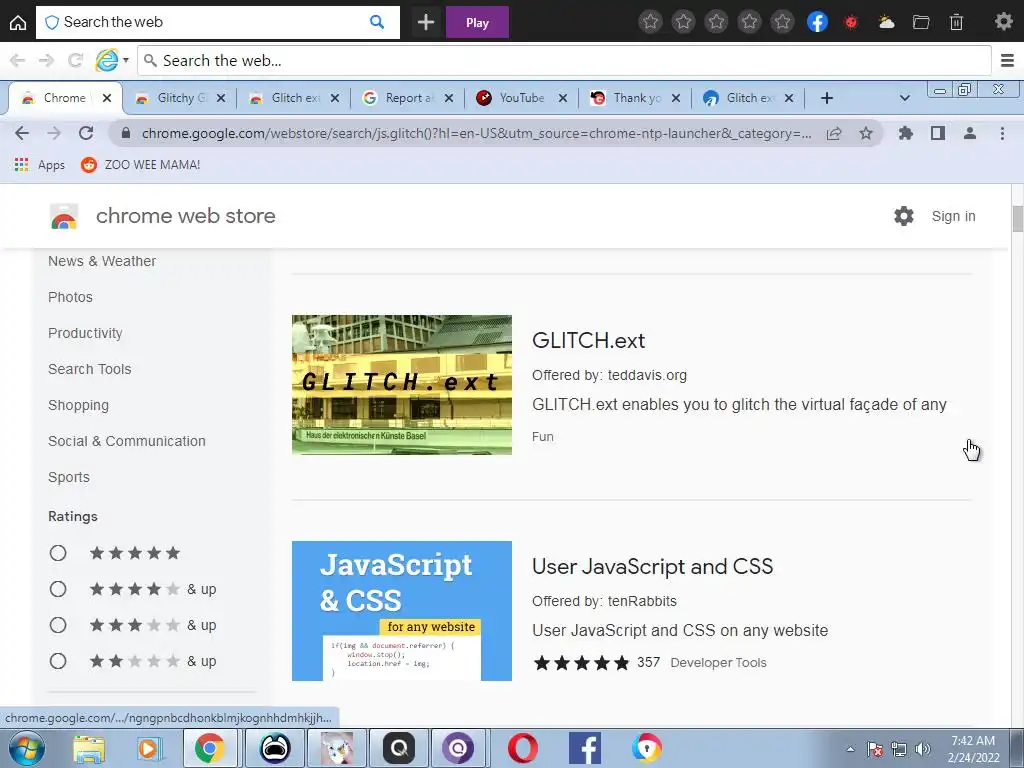Open the GLITCH.ext thumbnail image
This screenshot has width=1024, height=768.
[402, 385]
